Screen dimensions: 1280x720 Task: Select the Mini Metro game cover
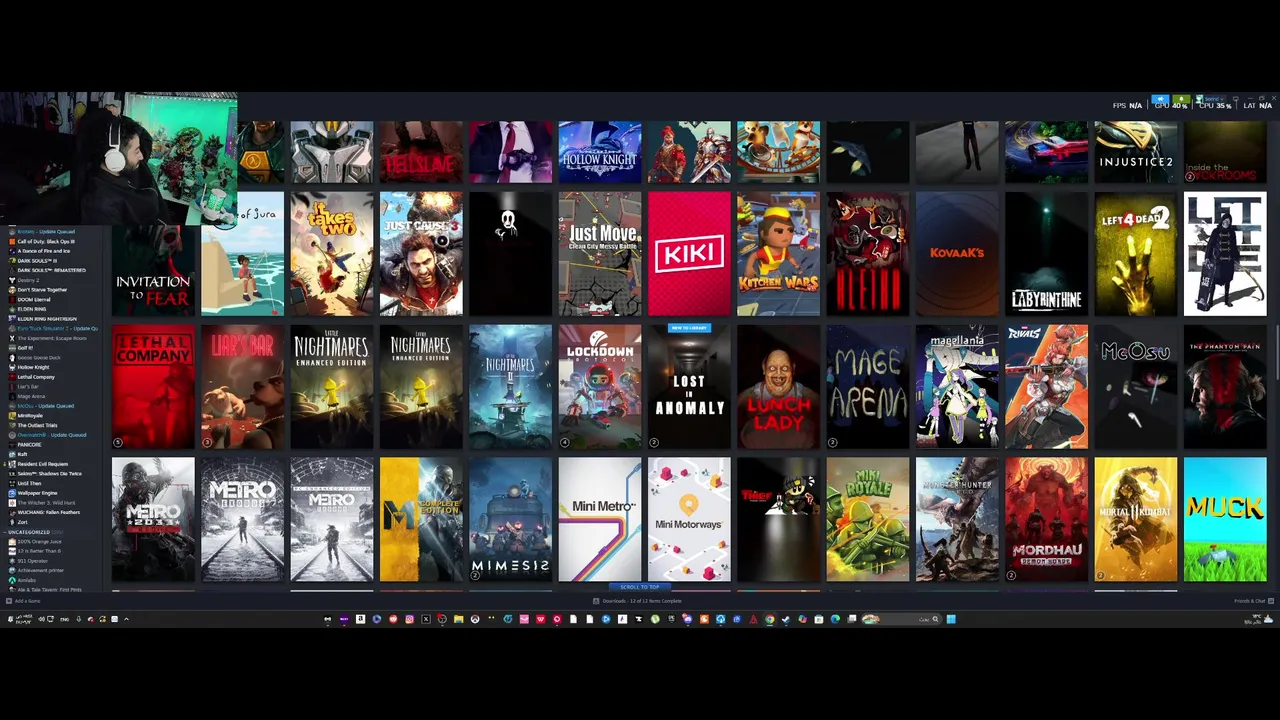point(600,520)
